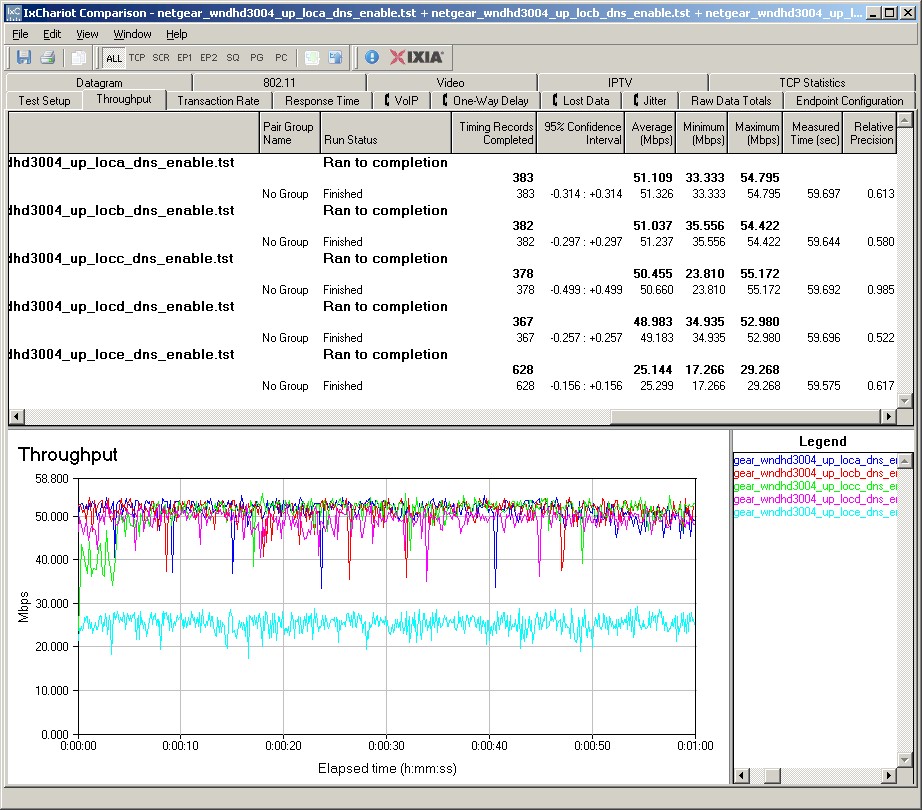Click the IXIA logo in toolbar

click(417, 57)
